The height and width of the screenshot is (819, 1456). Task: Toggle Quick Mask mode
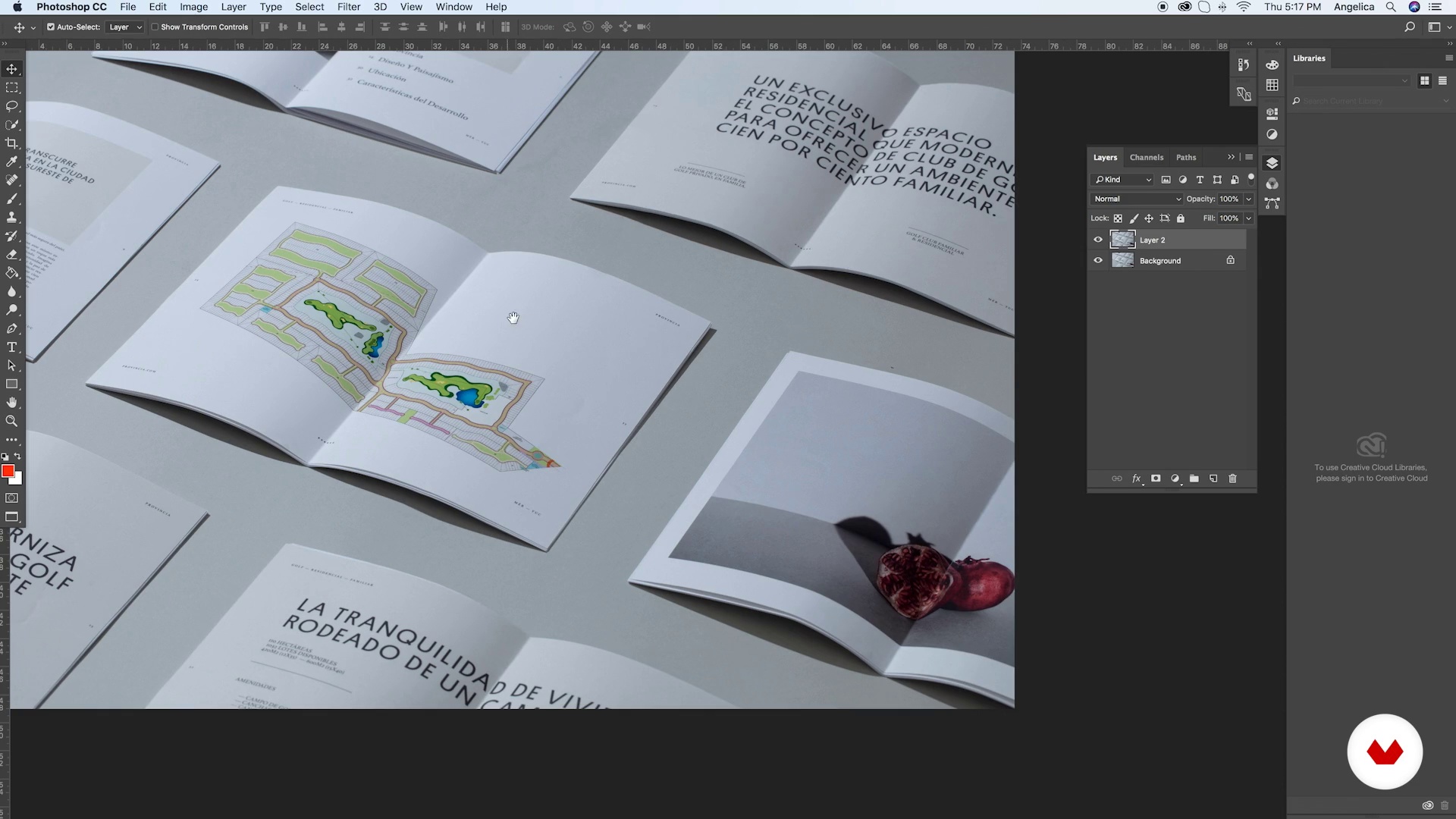click(x=12, y=498)
